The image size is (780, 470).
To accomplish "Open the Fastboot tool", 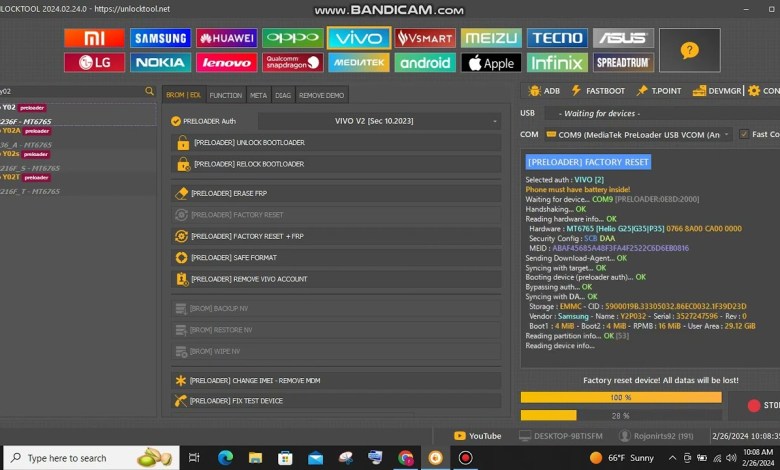I will tap(598, 91).
